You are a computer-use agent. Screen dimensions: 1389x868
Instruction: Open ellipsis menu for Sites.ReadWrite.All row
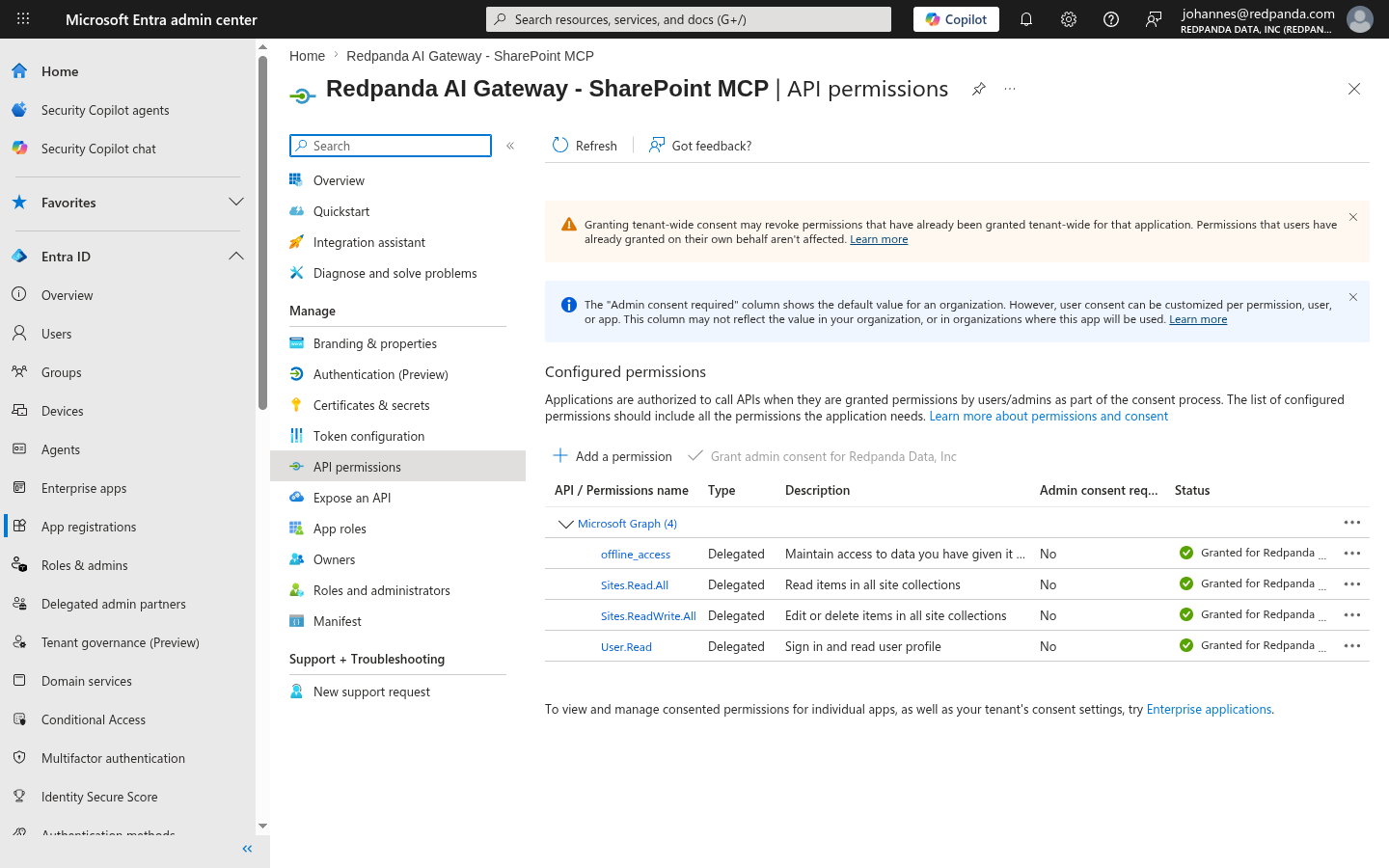1352,615
